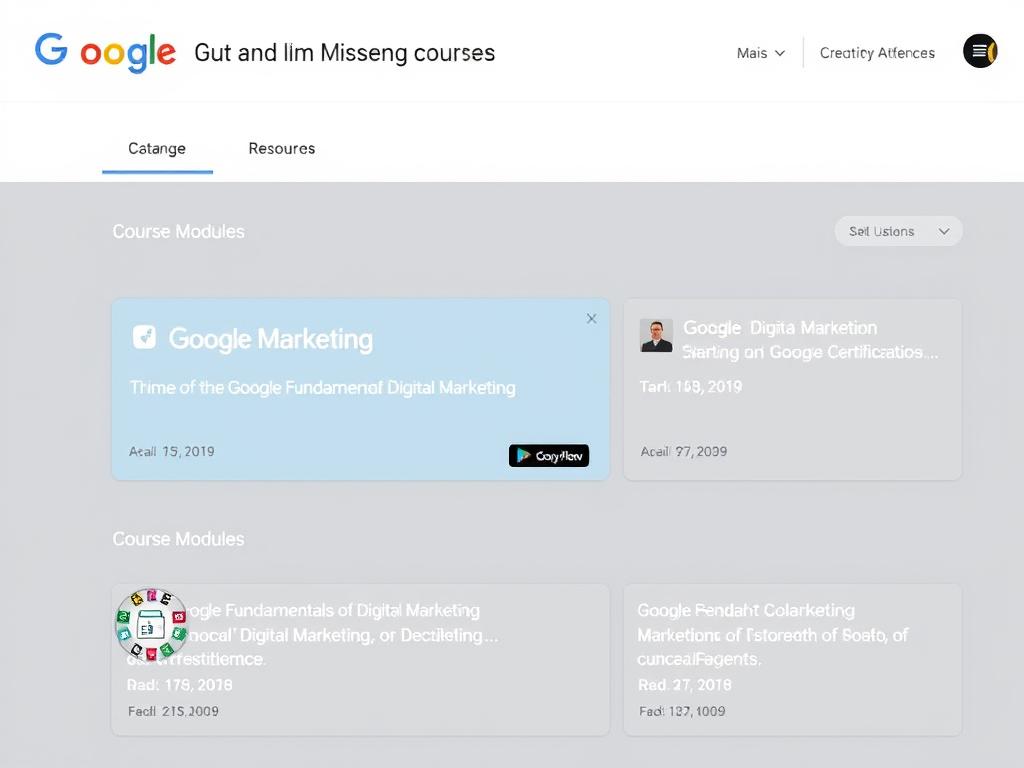Open the Sel Usions dropdown

coord(898,231)
